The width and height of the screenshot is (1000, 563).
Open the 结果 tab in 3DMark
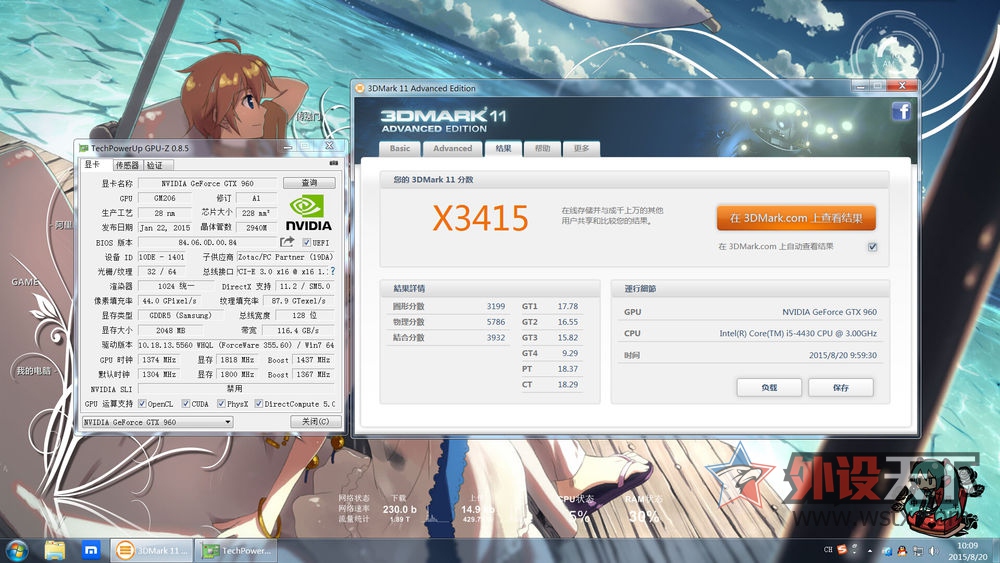(x=503, y=148)
